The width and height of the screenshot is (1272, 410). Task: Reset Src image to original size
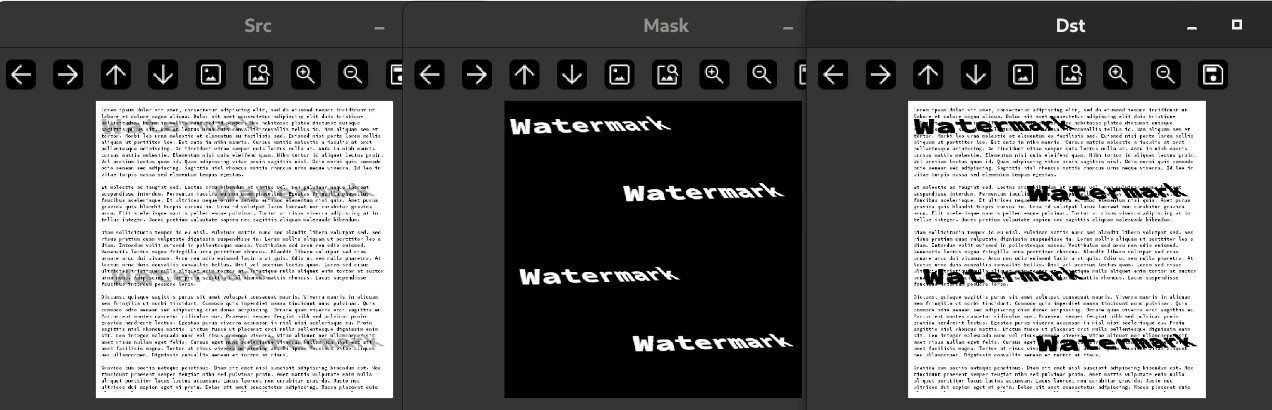(x=210, y=74)
